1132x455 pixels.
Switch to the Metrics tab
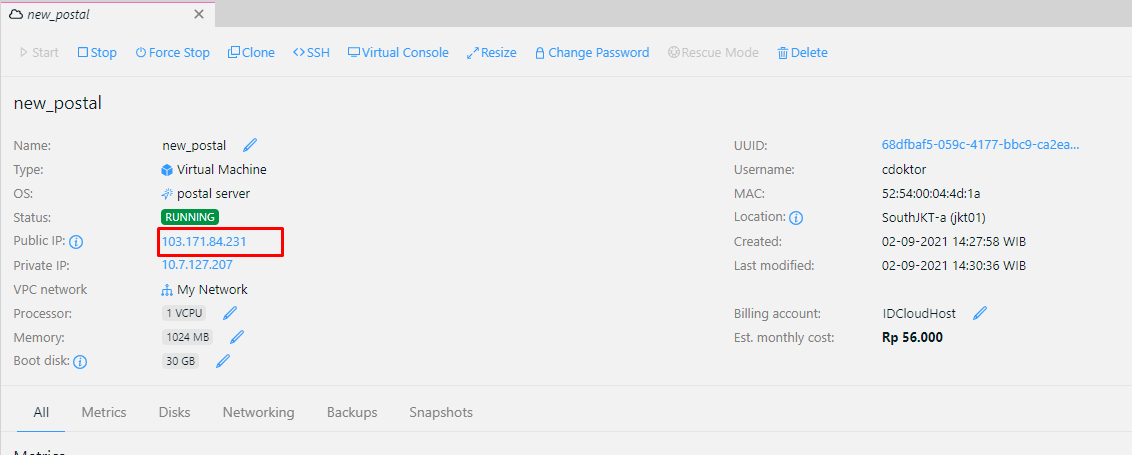tap(104, 412)
